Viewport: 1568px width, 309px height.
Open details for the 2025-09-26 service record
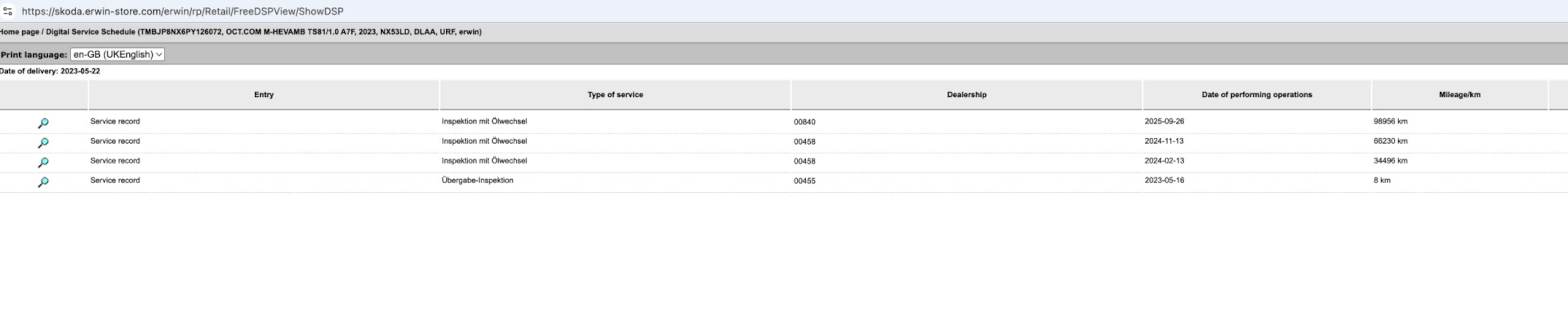pos(43,123)
